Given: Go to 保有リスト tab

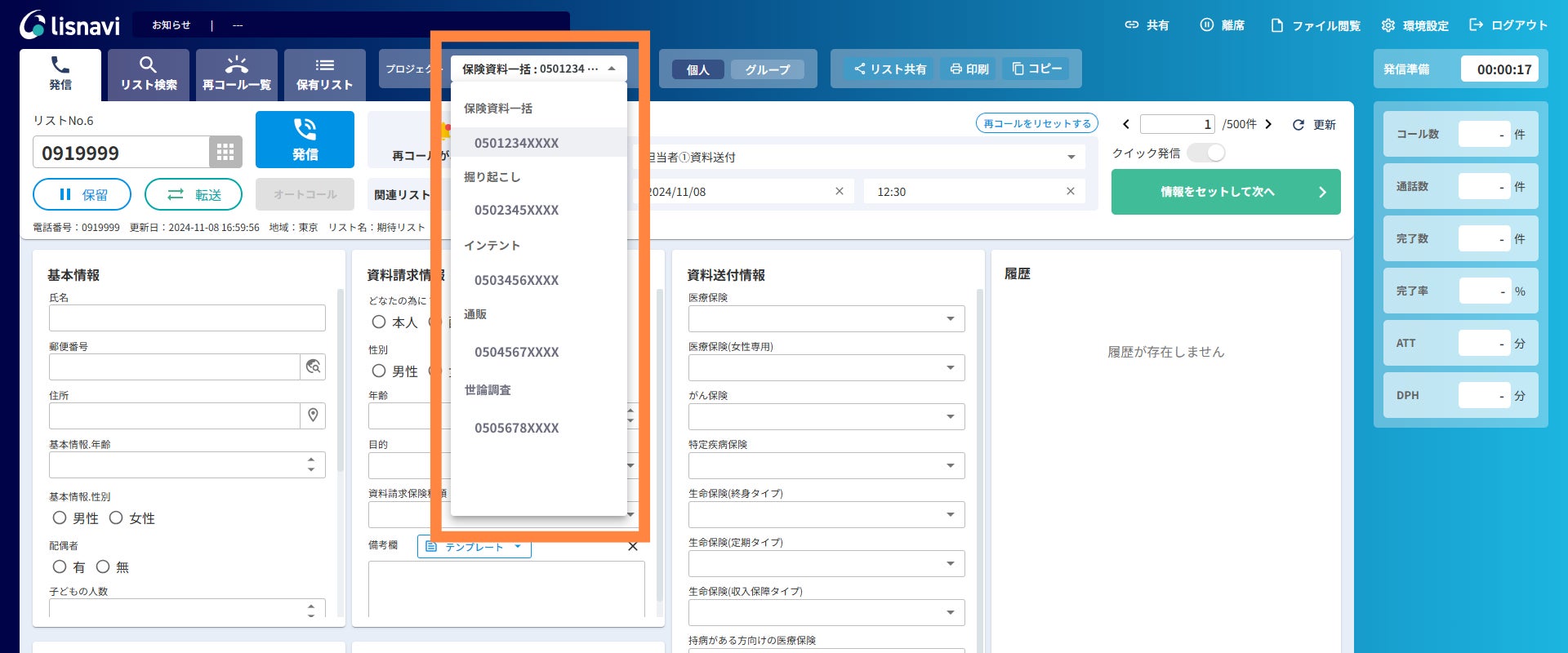Looking at the screenshot, I should 325,74.
